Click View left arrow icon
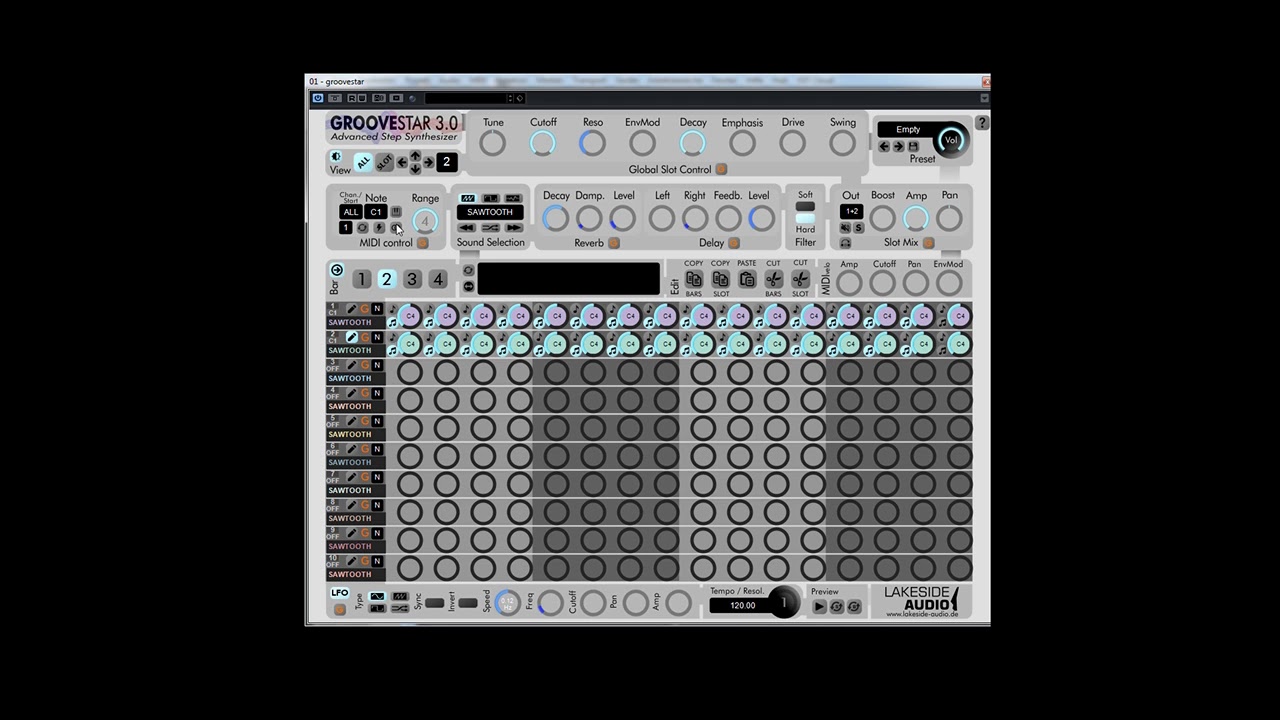1280x720 pixels. [x=402, y=162]
